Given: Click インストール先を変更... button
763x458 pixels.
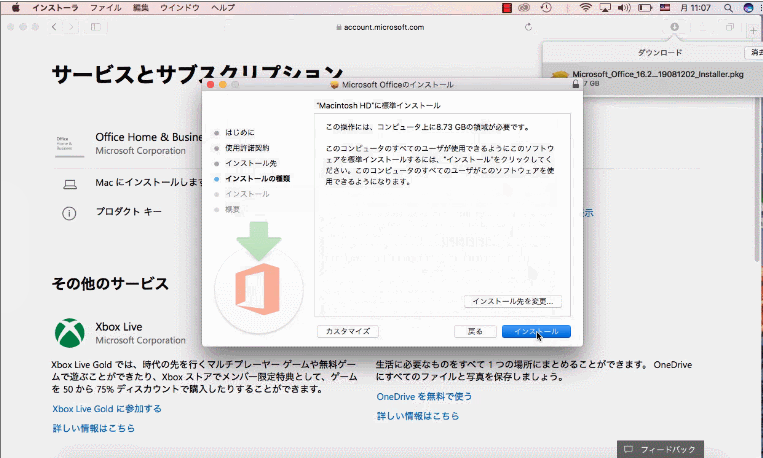Looking at the screenshot, I should tap(512, 301).
